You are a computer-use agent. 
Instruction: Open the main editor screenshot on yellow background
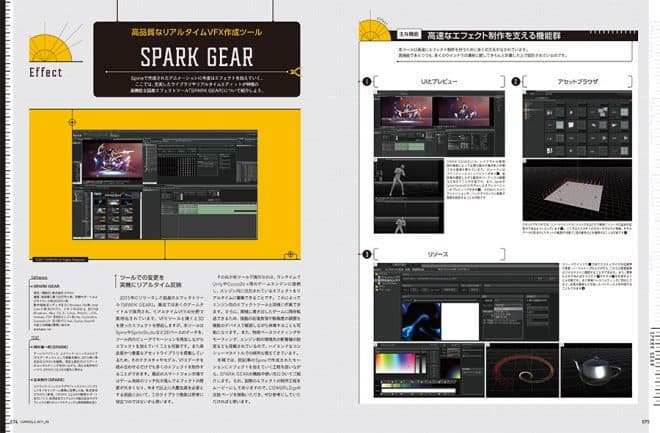point(165,185)
